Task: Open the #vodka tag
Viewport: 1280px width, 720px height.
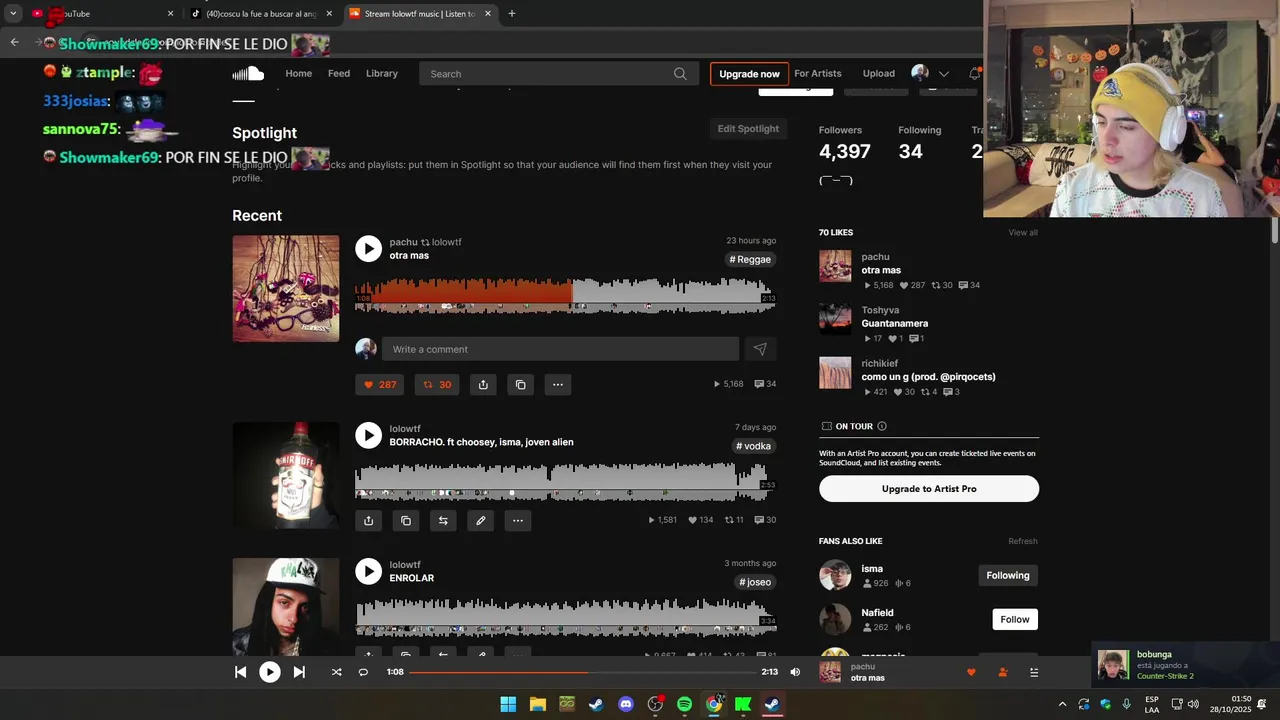Action: (753, 446)
